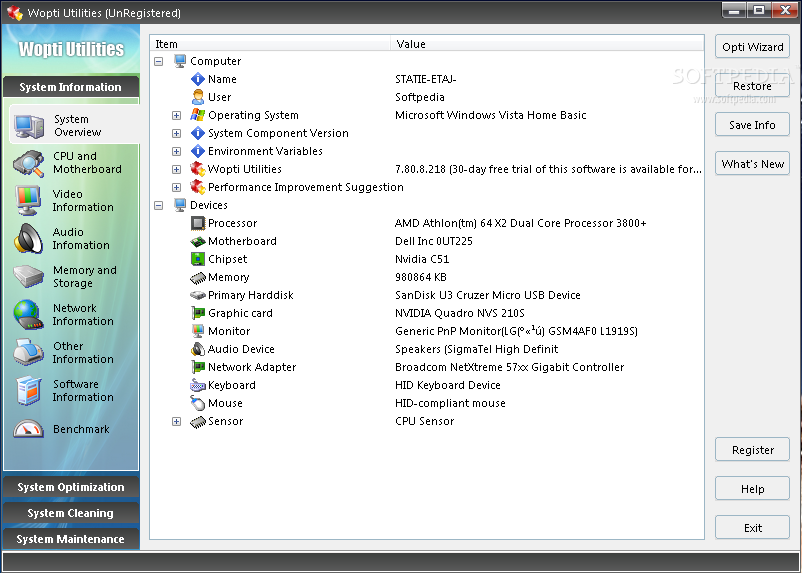Open Memory and Storage drive icon
Screen dimensions: 802x573
click(x=28, y=277)
